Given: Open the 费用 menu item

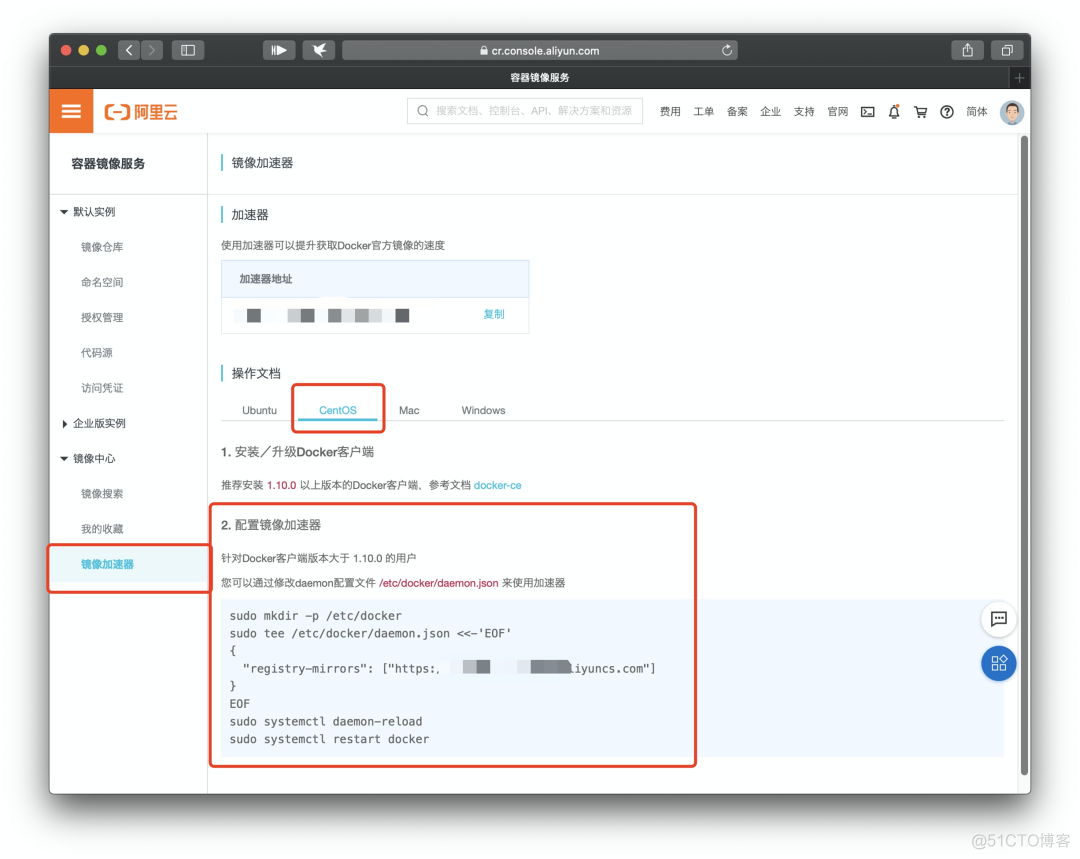Looking at the screenshot, I should click(x=669, y=112).
